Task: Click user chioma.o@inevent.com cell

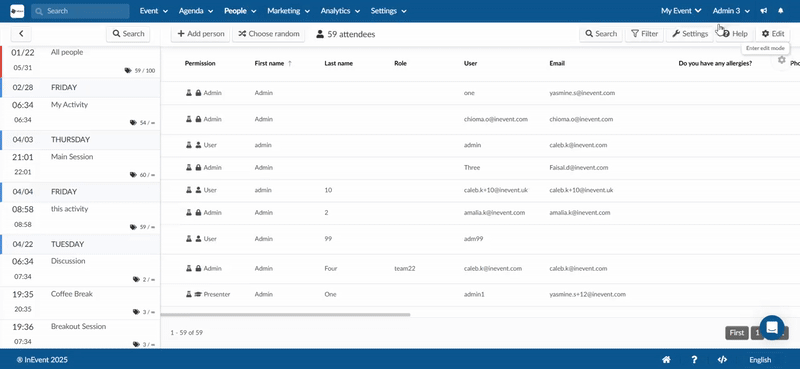Action: click(495, 119)
